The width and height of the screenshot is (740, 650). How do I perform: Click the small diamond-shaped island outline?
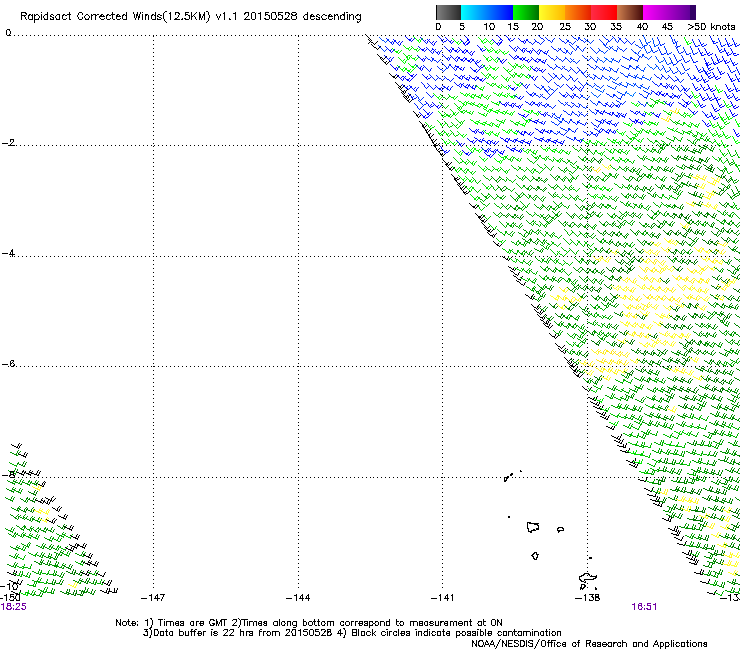click(535, 556)
